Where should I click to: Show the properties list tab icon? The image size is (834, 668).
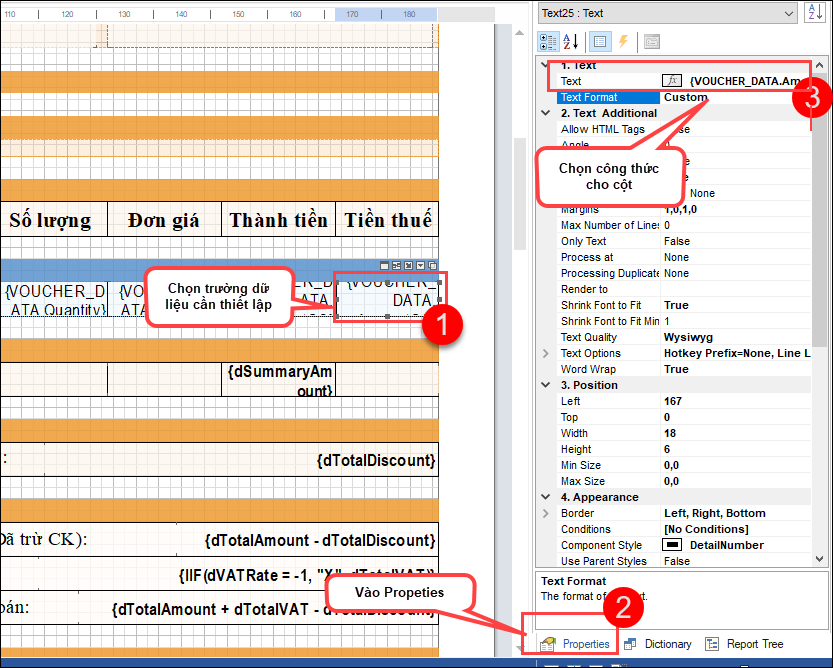click(x=599, y=42)
